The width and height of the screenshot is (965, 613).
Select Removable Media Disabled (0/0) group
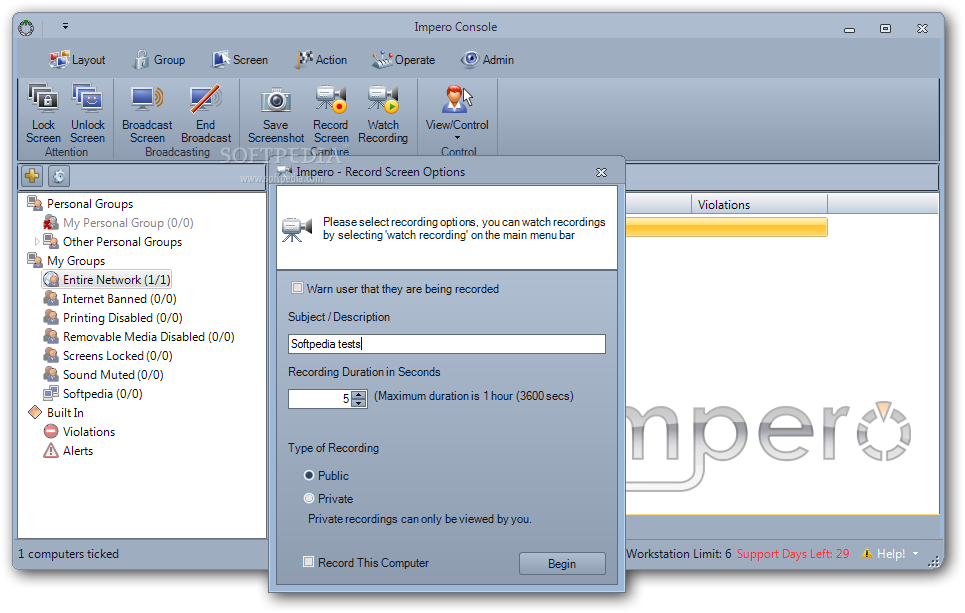[x=148, y=337]
